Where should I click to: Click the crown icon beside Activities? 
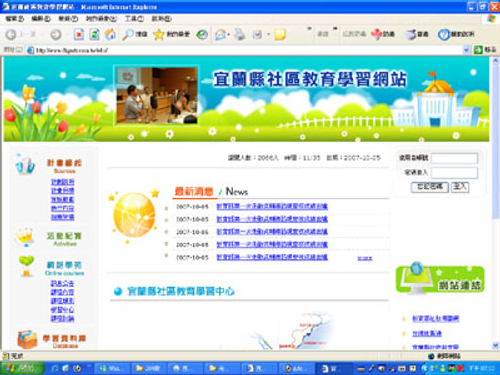24,237
